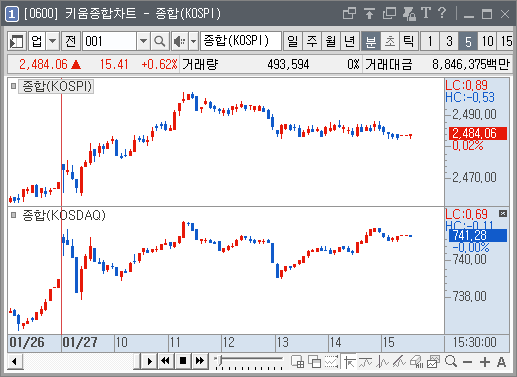Viewport: 517px width, 377px height.
Task: Zoom out chart with minus icon
Action: pos(468,362)
